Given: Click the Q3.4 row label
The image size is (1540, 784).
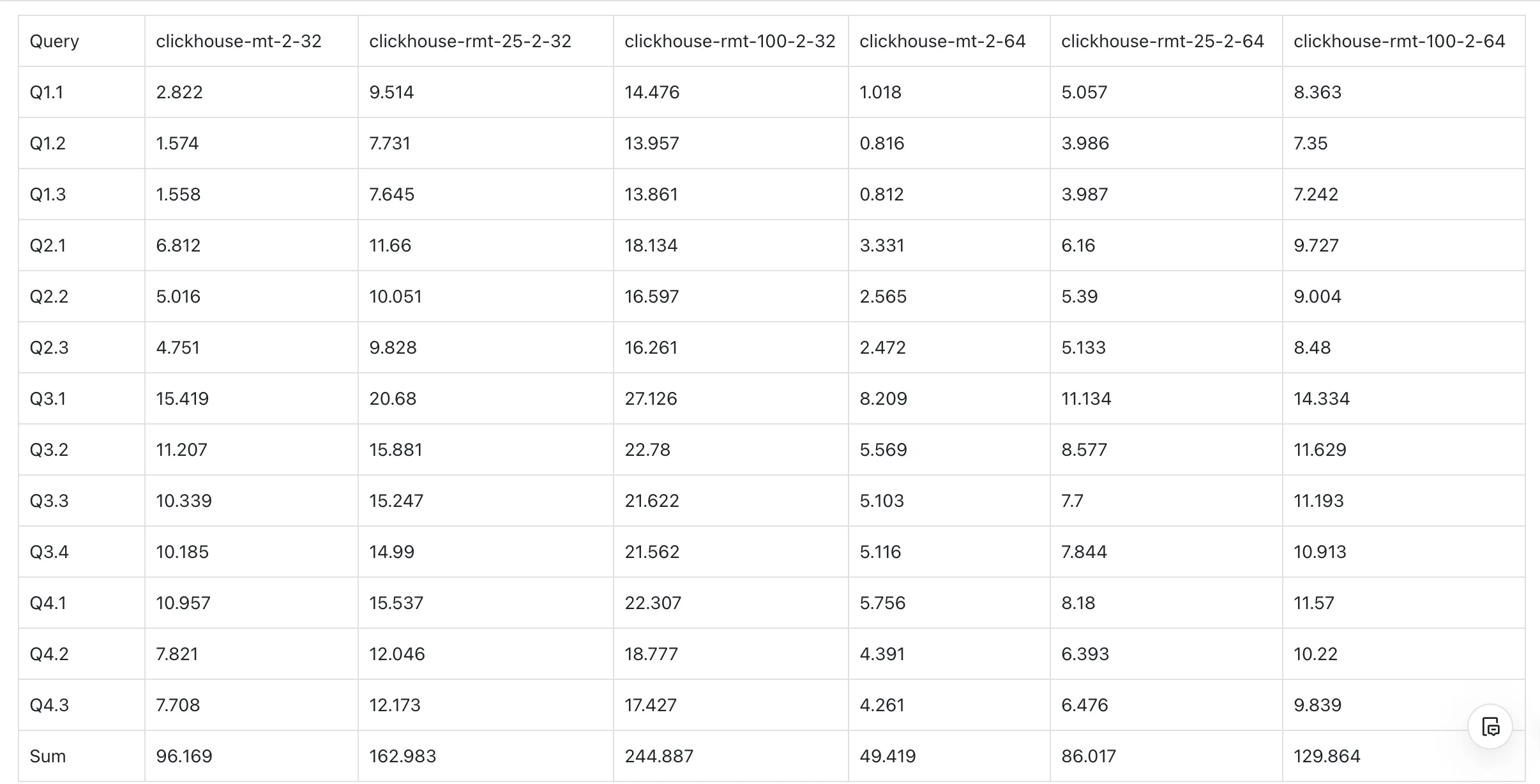Looking at the screenshot, I should click(x=49, y=552).
